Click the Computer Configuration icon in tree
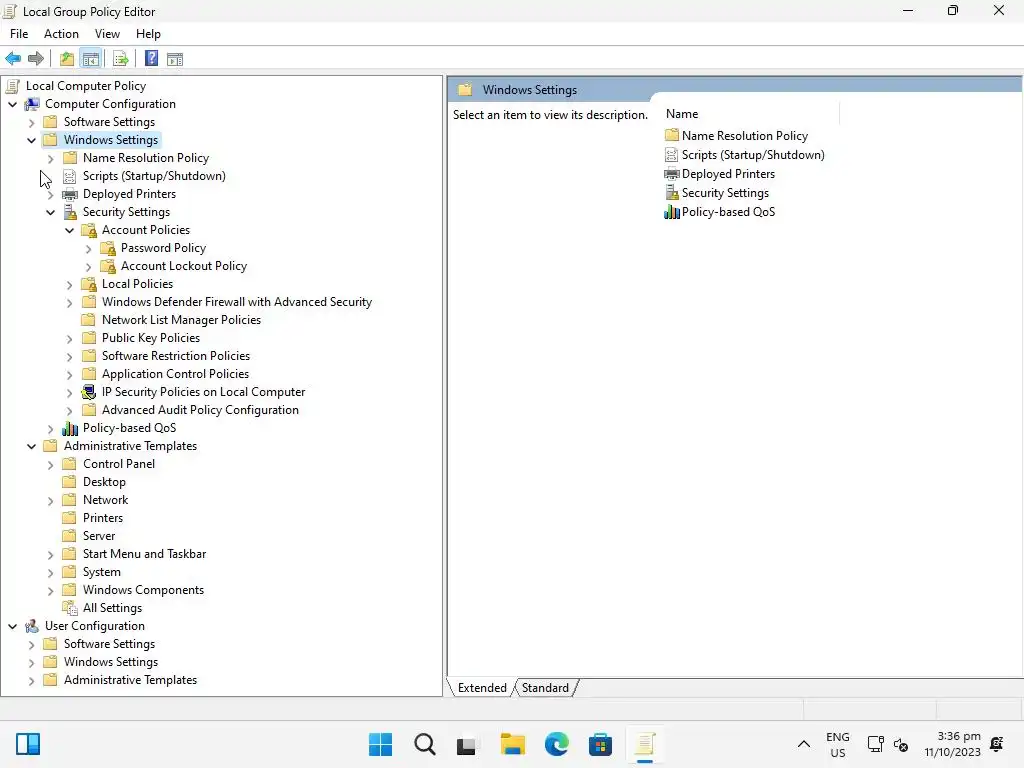The width and height of the screenshot is (1024, 768). point(32,104)
